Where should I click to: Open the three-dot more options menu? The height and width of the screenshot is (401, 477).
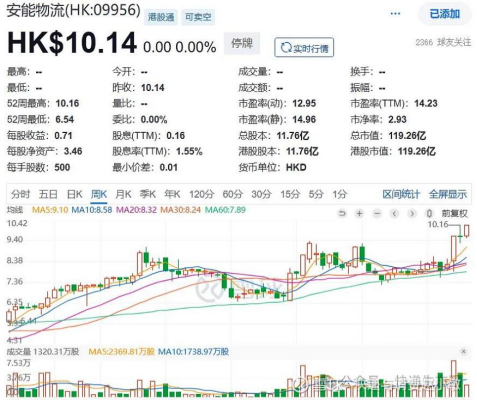click(395, 14)
